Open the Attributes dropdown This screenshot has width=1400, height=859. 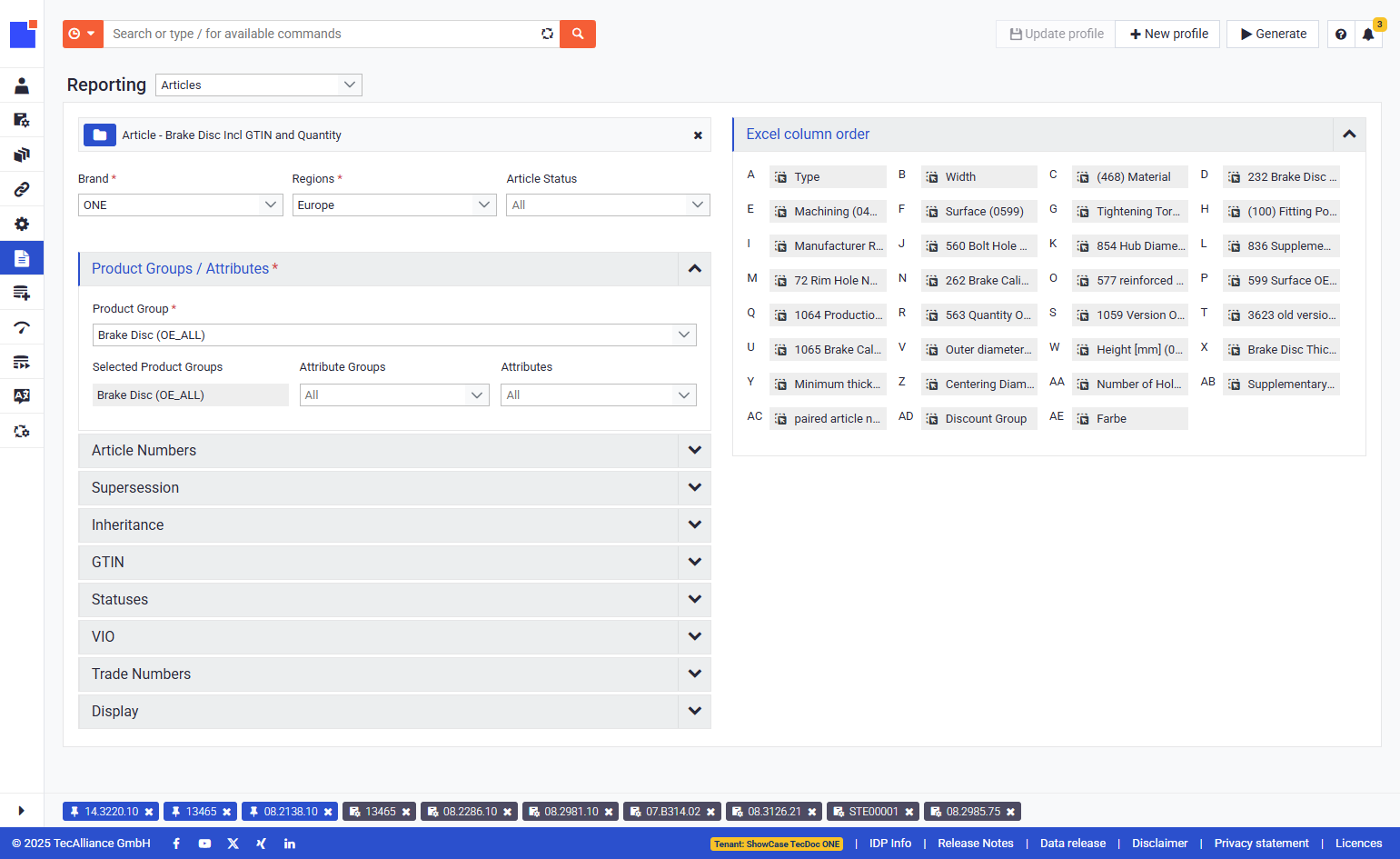click(599, 395)
